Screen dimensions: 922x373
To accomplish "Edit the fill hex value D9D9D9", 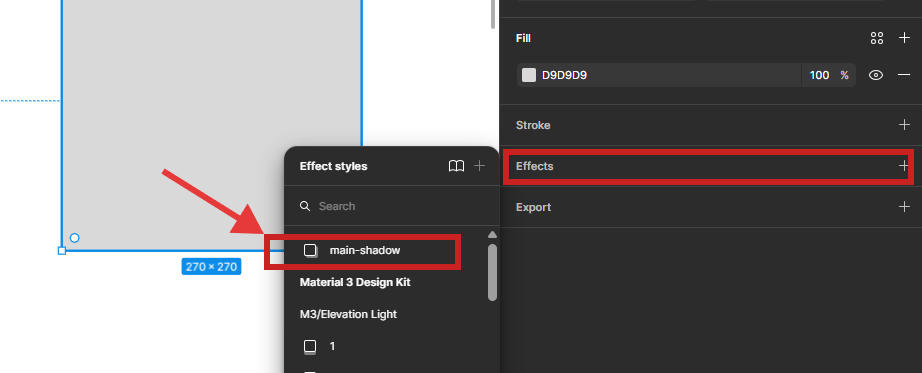I will tap(564, 75).
